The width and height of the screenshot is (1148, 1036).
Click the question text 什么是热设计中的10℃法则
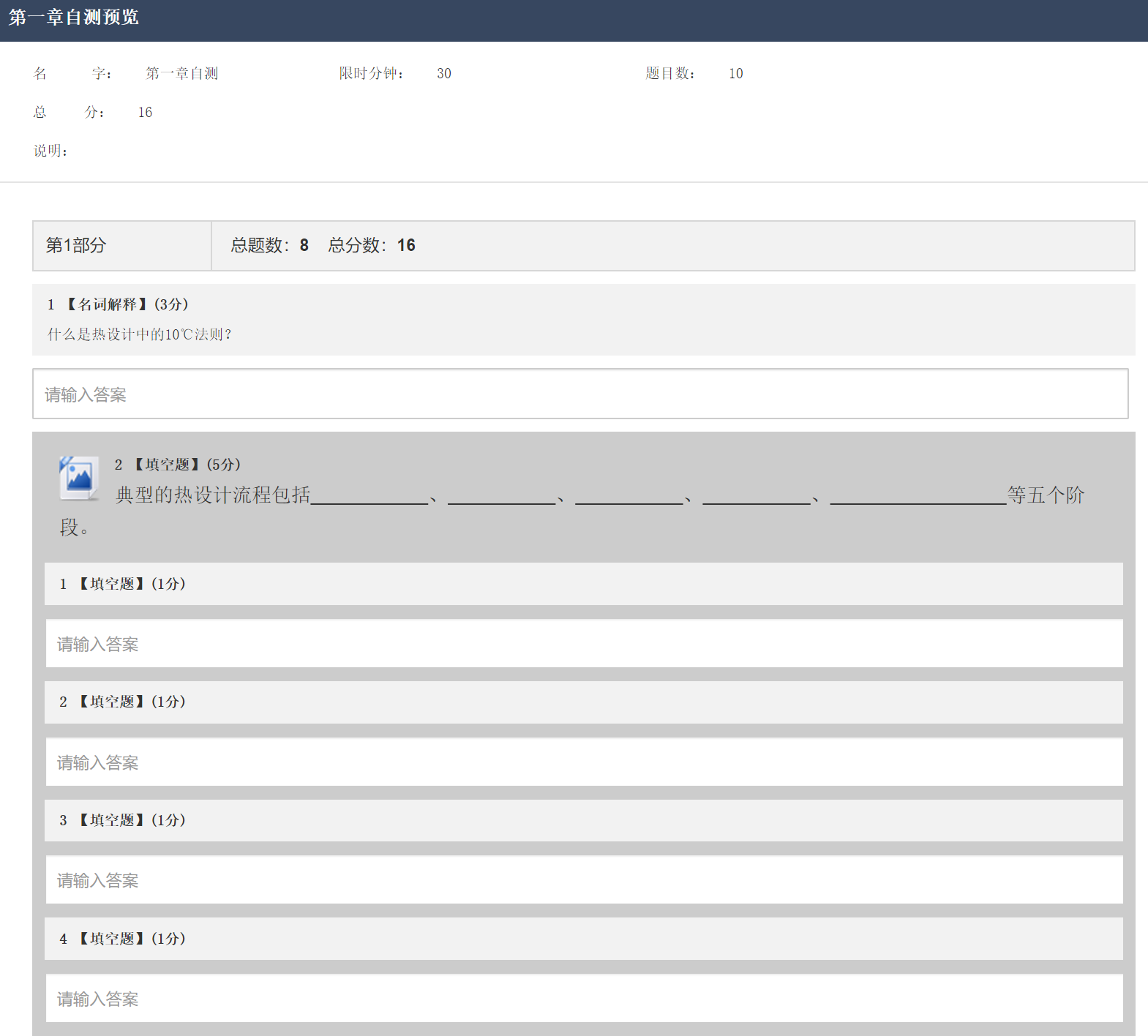point(139,335)
